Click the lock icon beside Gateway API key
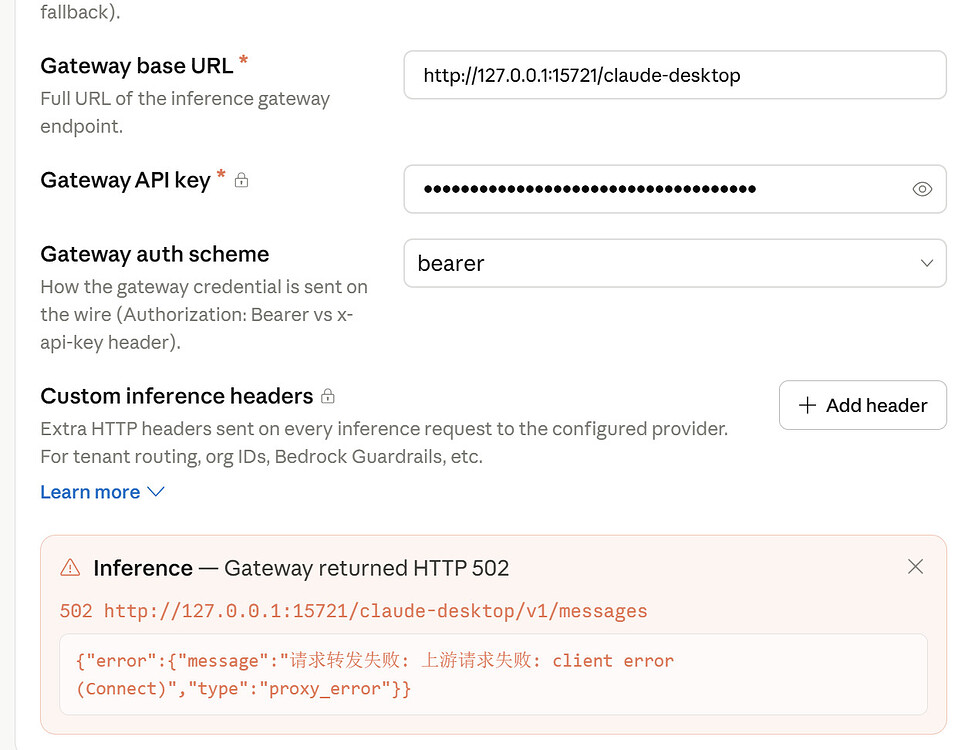This screenshot has height=750, width=957. tap(241, 180)
